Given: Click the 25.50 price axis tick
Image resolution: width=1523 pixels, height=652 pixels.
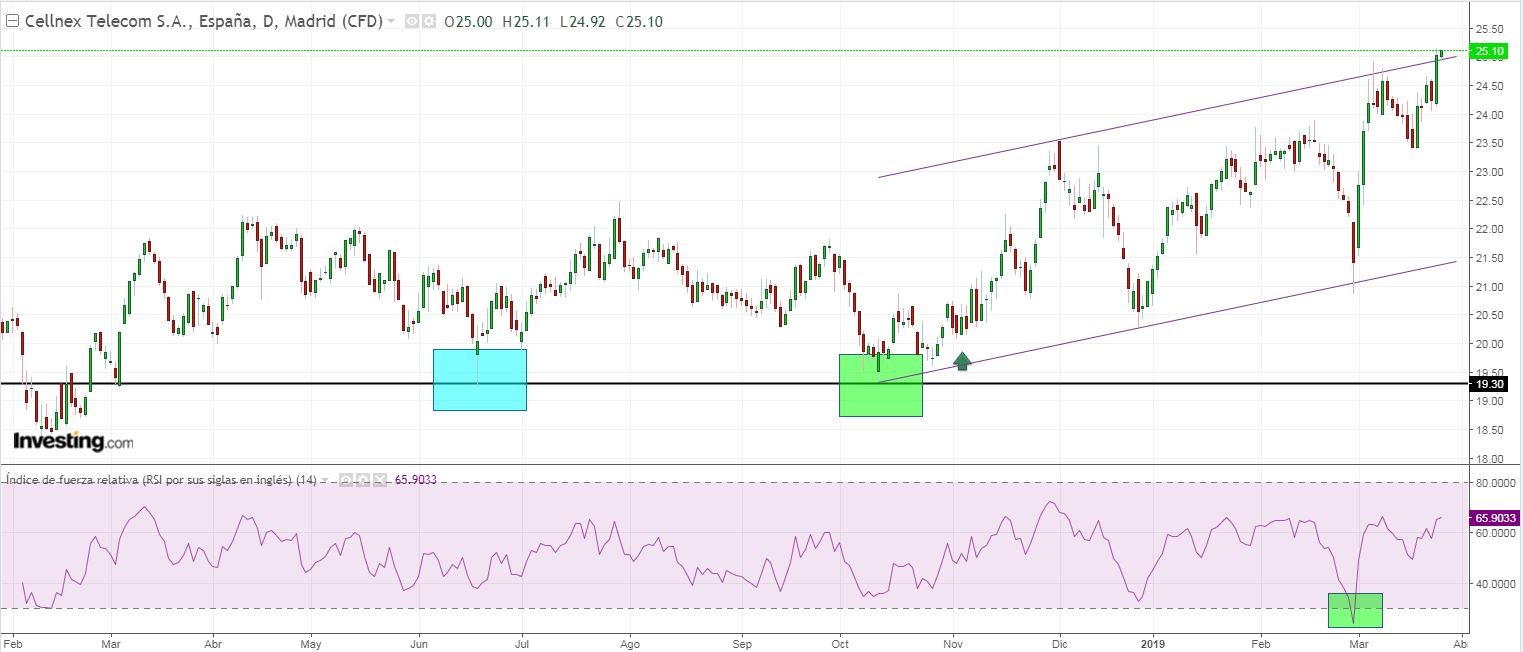Looking at the screenshot, I should tap(1490, 29).
